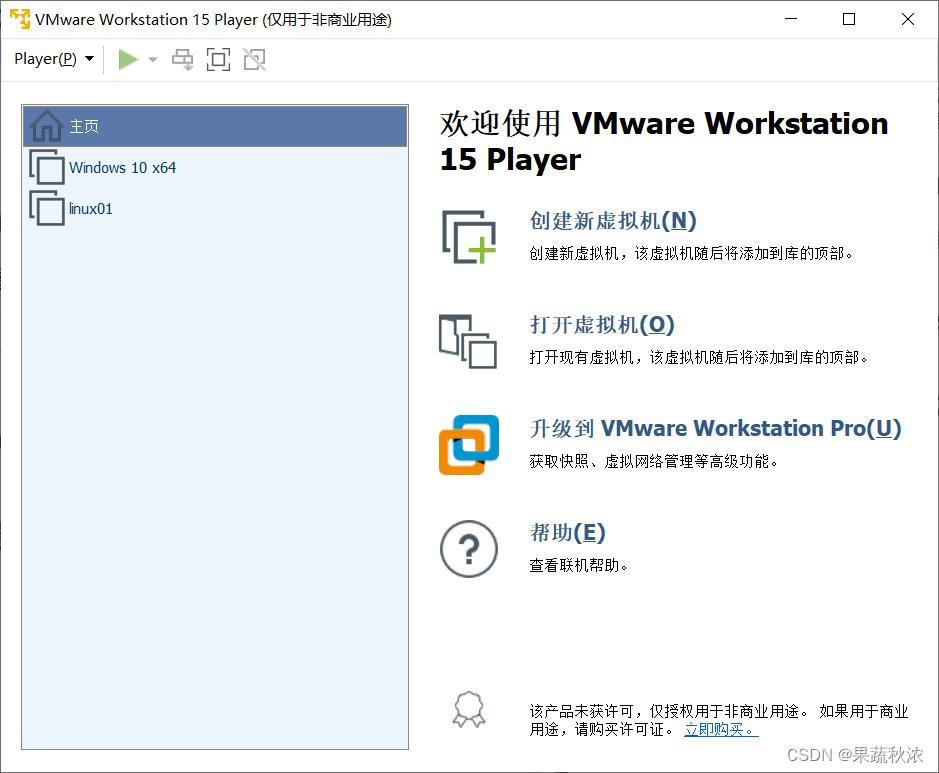Click the license ribbon icon near the bottom

click(x=469, y=710)
